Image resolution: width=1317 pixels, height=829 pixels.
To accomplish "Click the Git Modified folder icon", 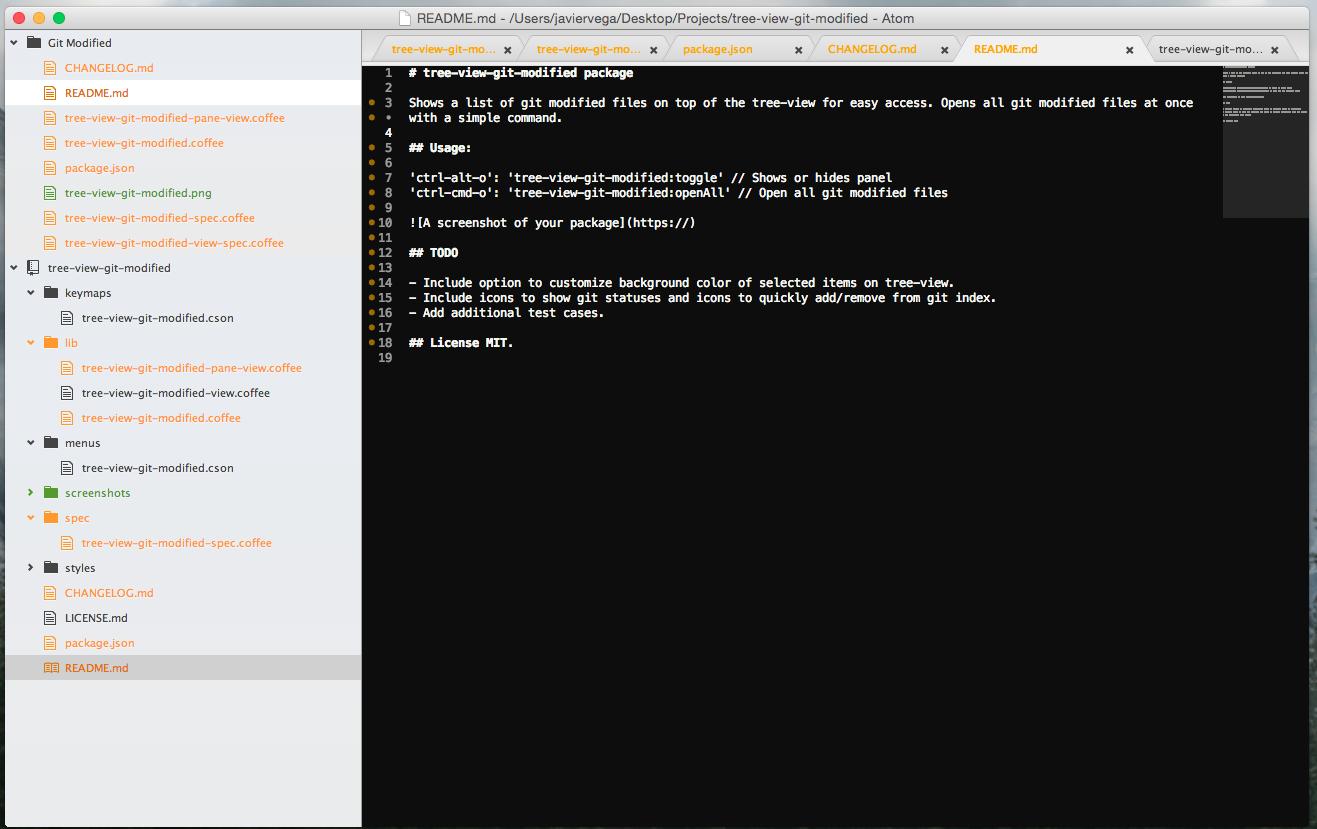I will (x=33, y=43).
